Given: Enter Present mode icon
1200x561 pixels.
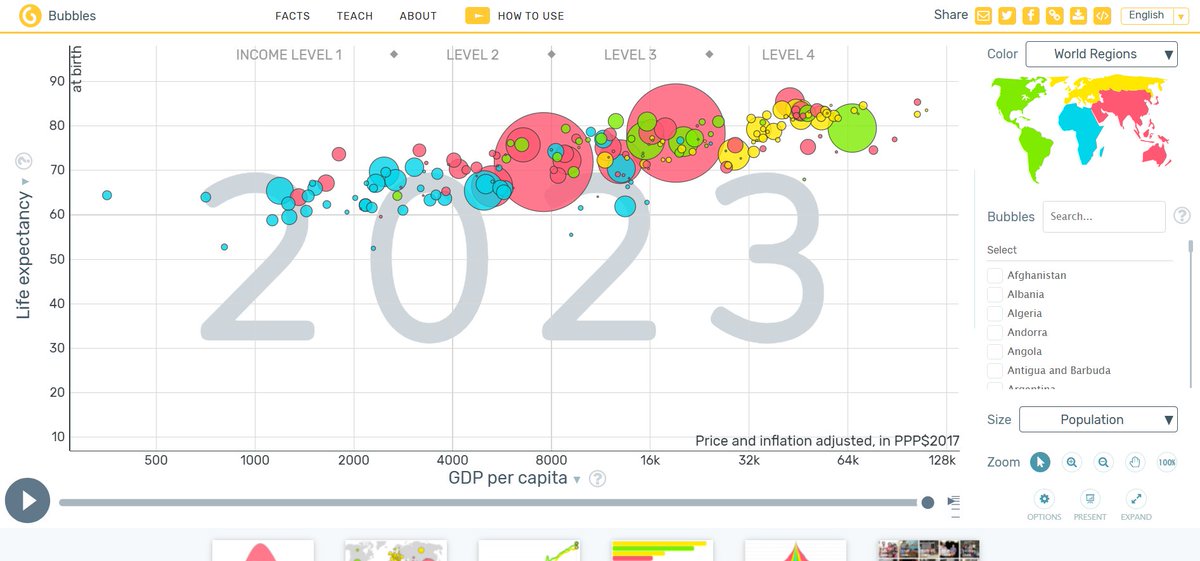Looking at the screenshot, I should tap(1090, 499).
